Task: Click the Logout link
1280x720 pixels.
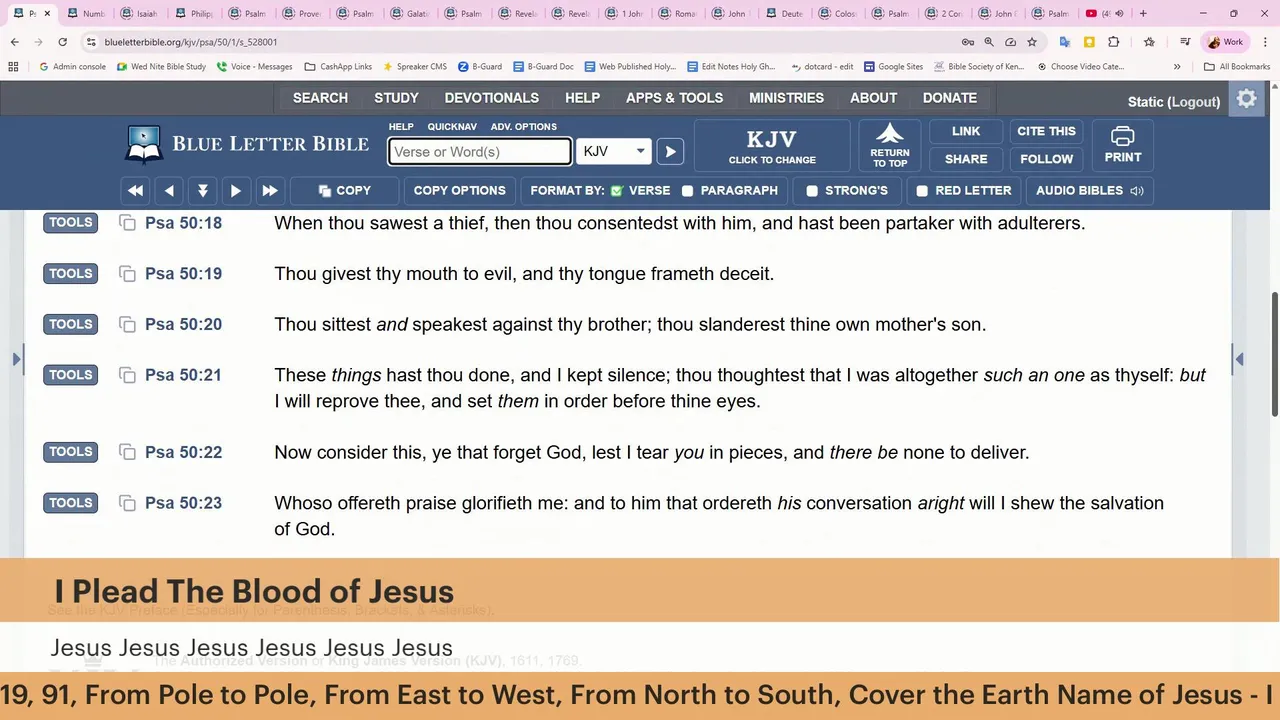Action: [1193, 102]
